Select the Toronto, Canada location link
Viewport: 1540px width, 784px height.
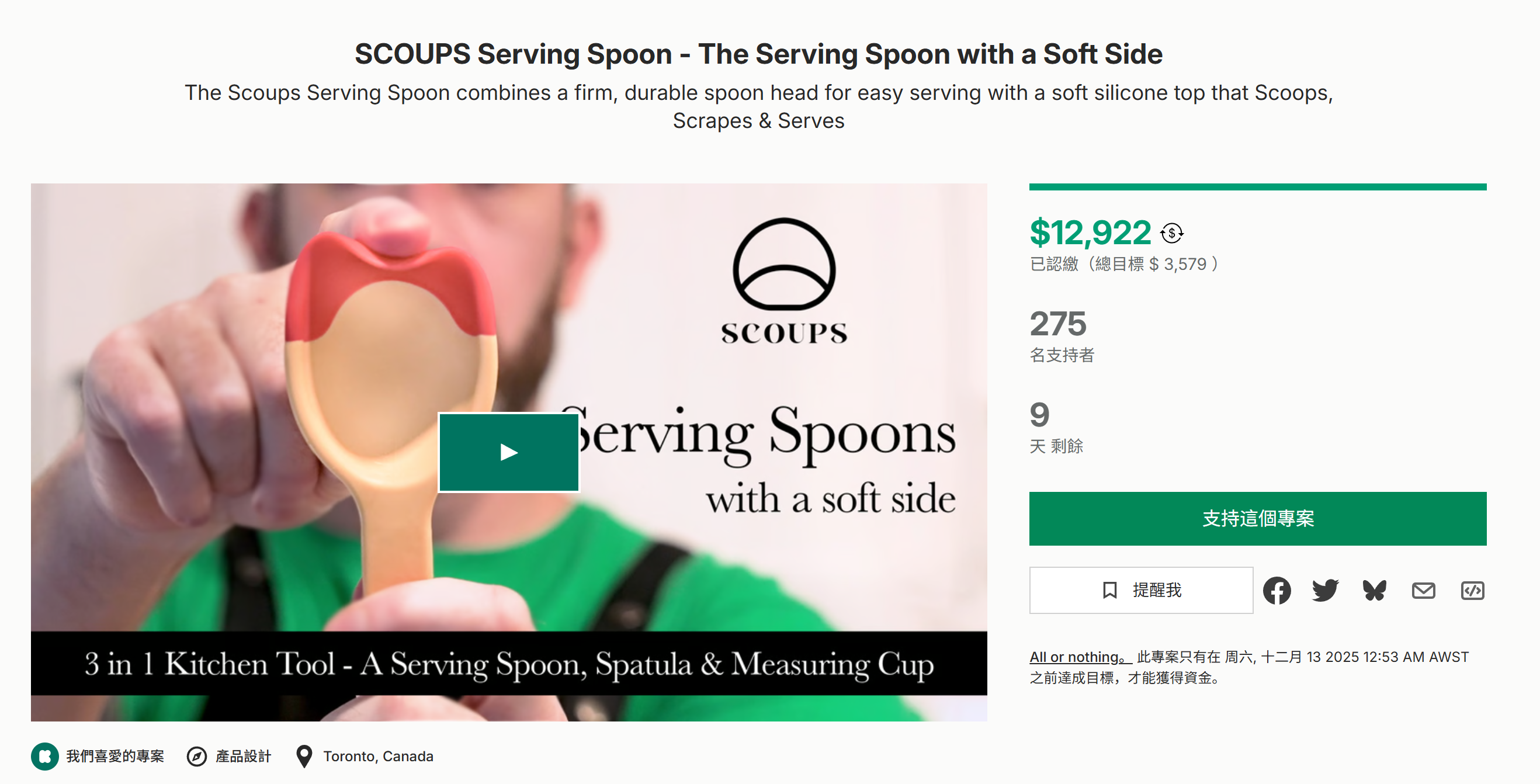click(378, 757)
